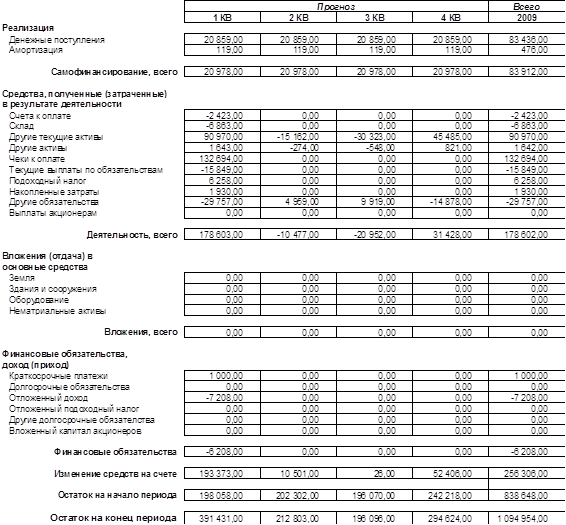
Task: Select Вложения, всего 1 КВ cell
Action: click(x=222, y=332)
